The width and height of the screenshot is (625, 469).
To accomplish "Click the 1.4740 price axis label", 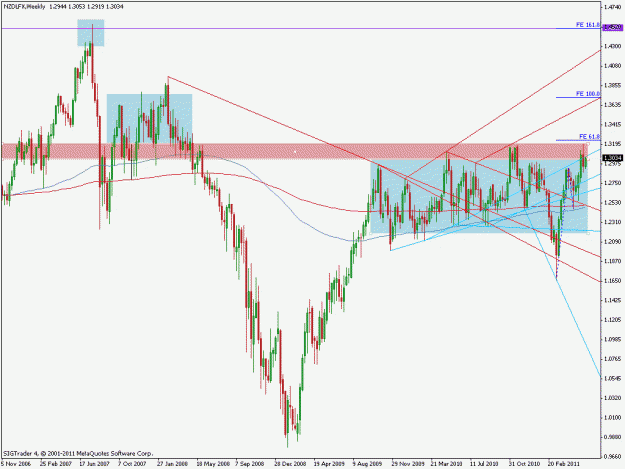I will coord(614,7).
